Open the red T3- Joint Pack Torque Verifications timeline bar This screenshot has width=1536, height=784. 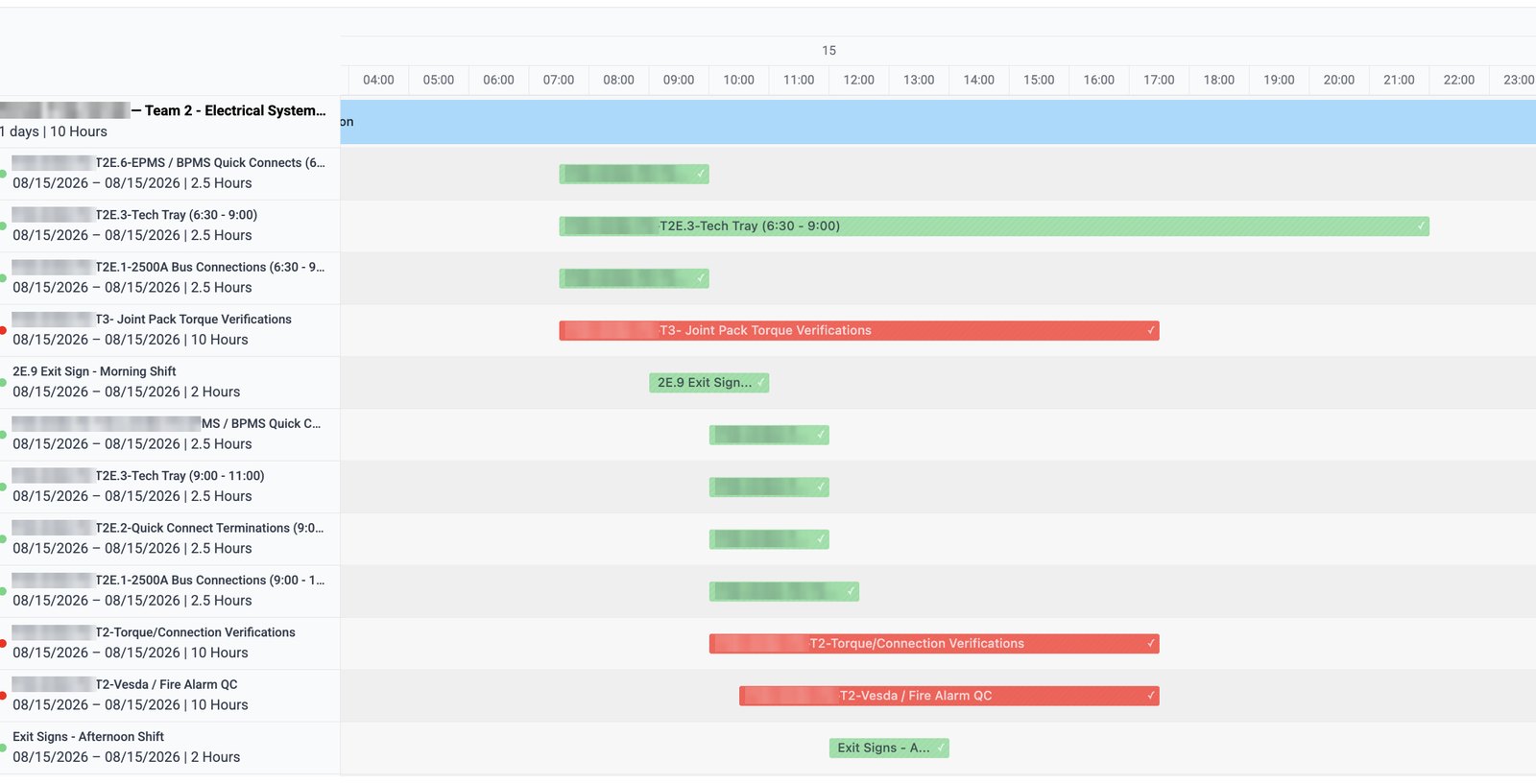[859, 330]
